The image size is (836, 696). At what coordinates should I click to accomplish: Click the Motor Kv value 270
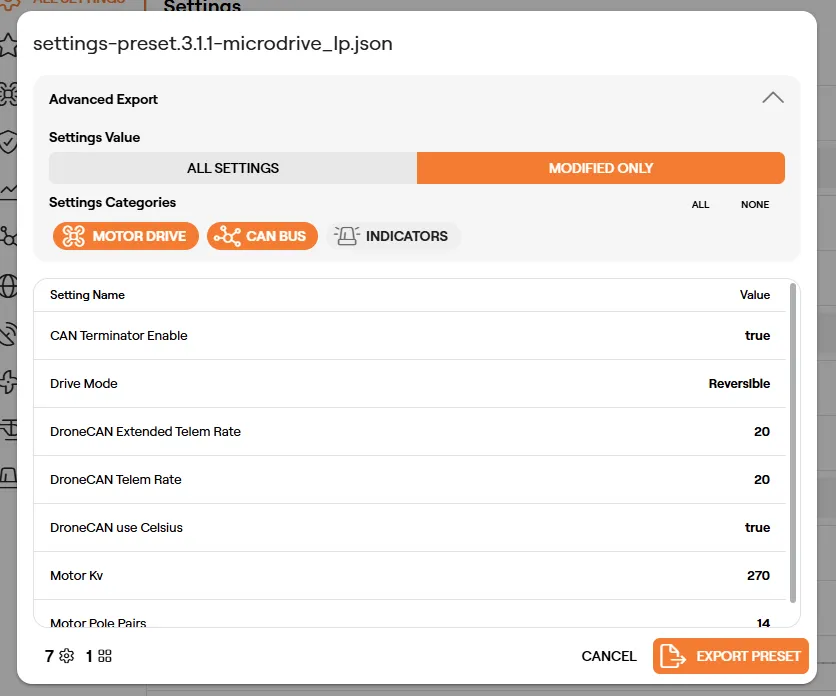pos(758,575)
